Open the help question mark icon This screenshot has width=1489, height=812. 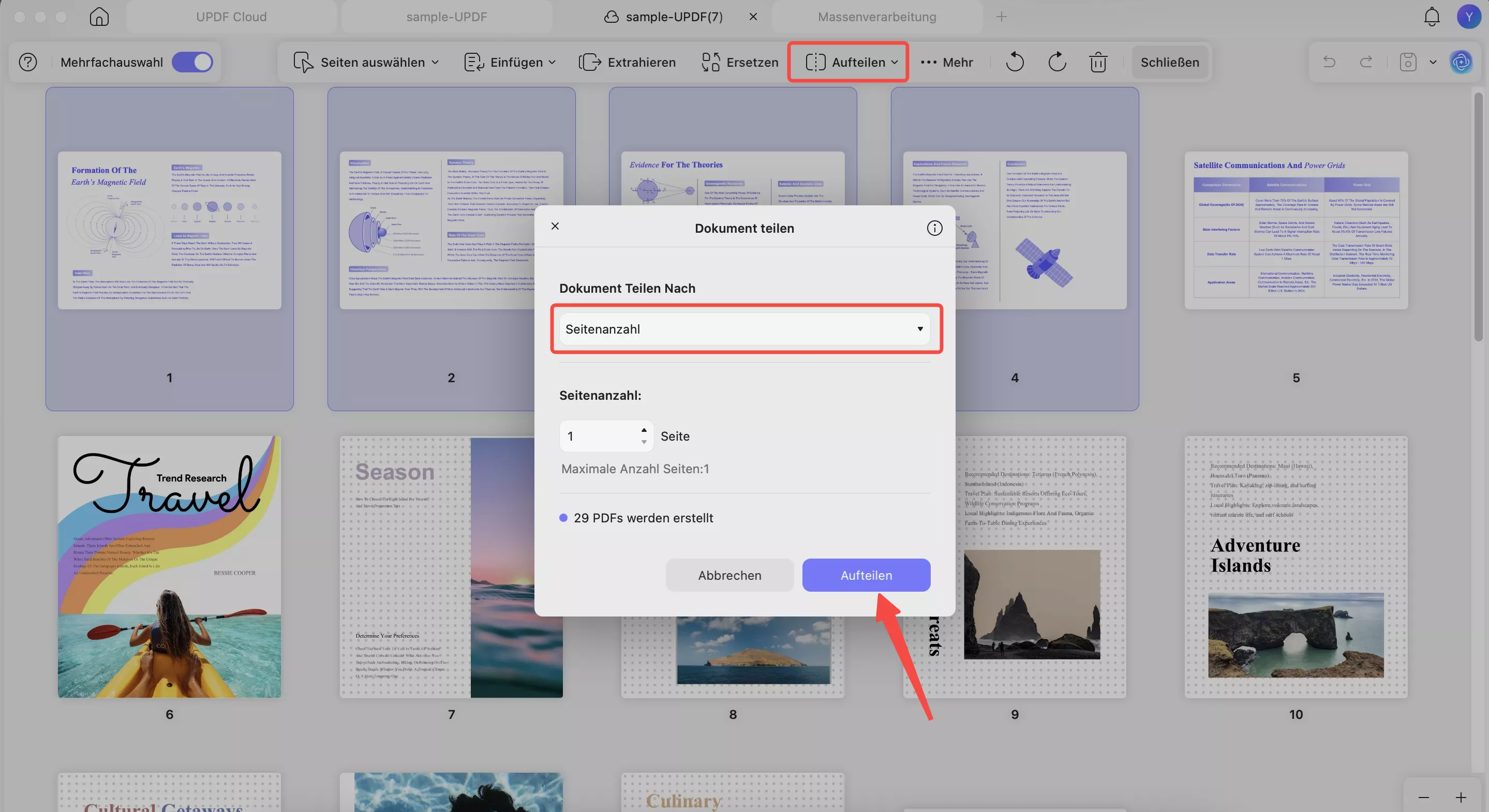[x=27, y=62]
